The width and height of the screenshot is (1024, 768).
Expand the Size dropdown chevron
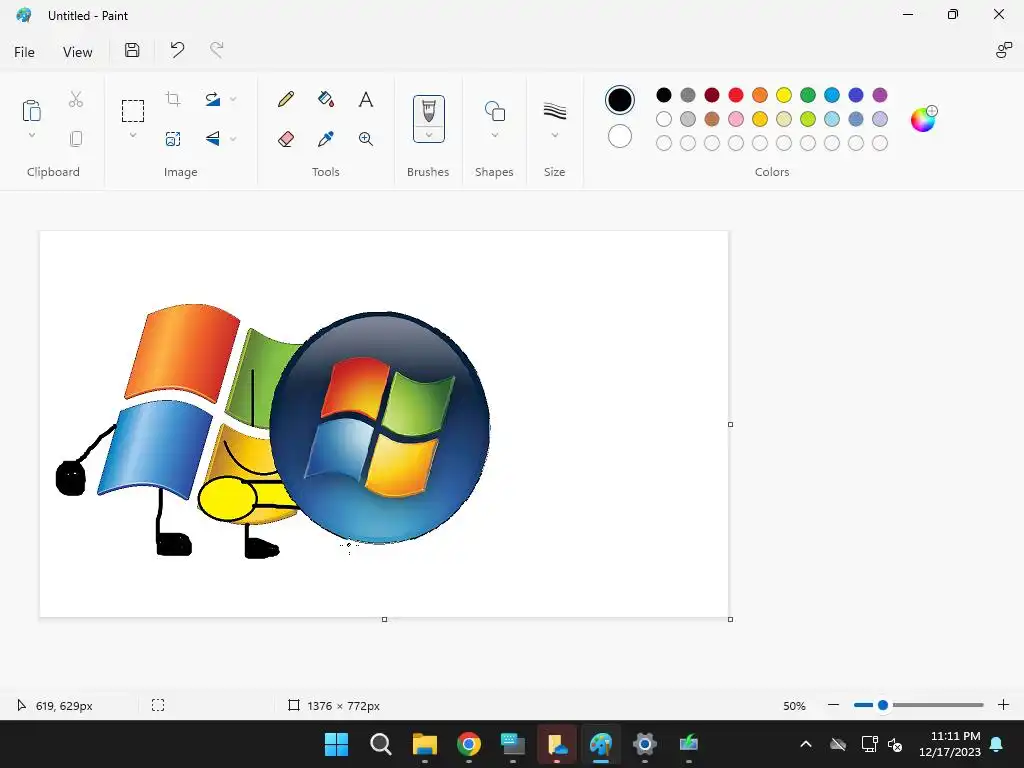click(x=554, y=135)
